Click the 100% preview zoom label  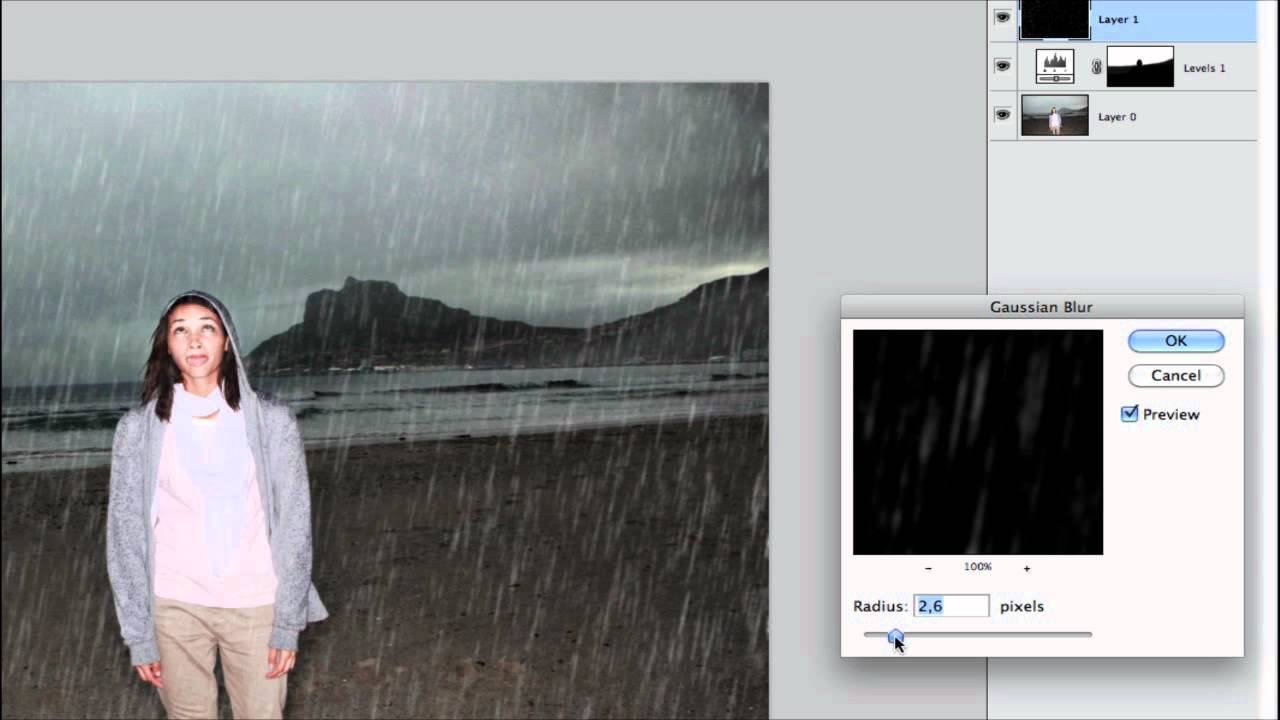(978, 567)
